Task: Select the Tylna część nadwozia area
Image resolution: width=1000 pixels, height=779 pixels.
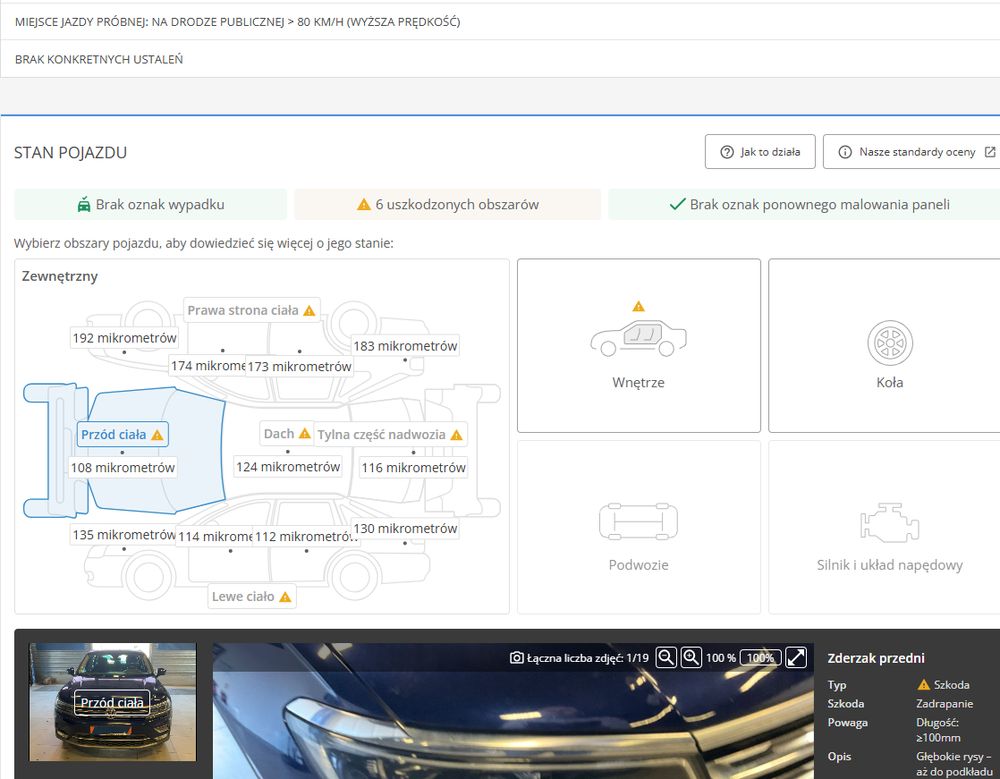Action: point(390,434)
